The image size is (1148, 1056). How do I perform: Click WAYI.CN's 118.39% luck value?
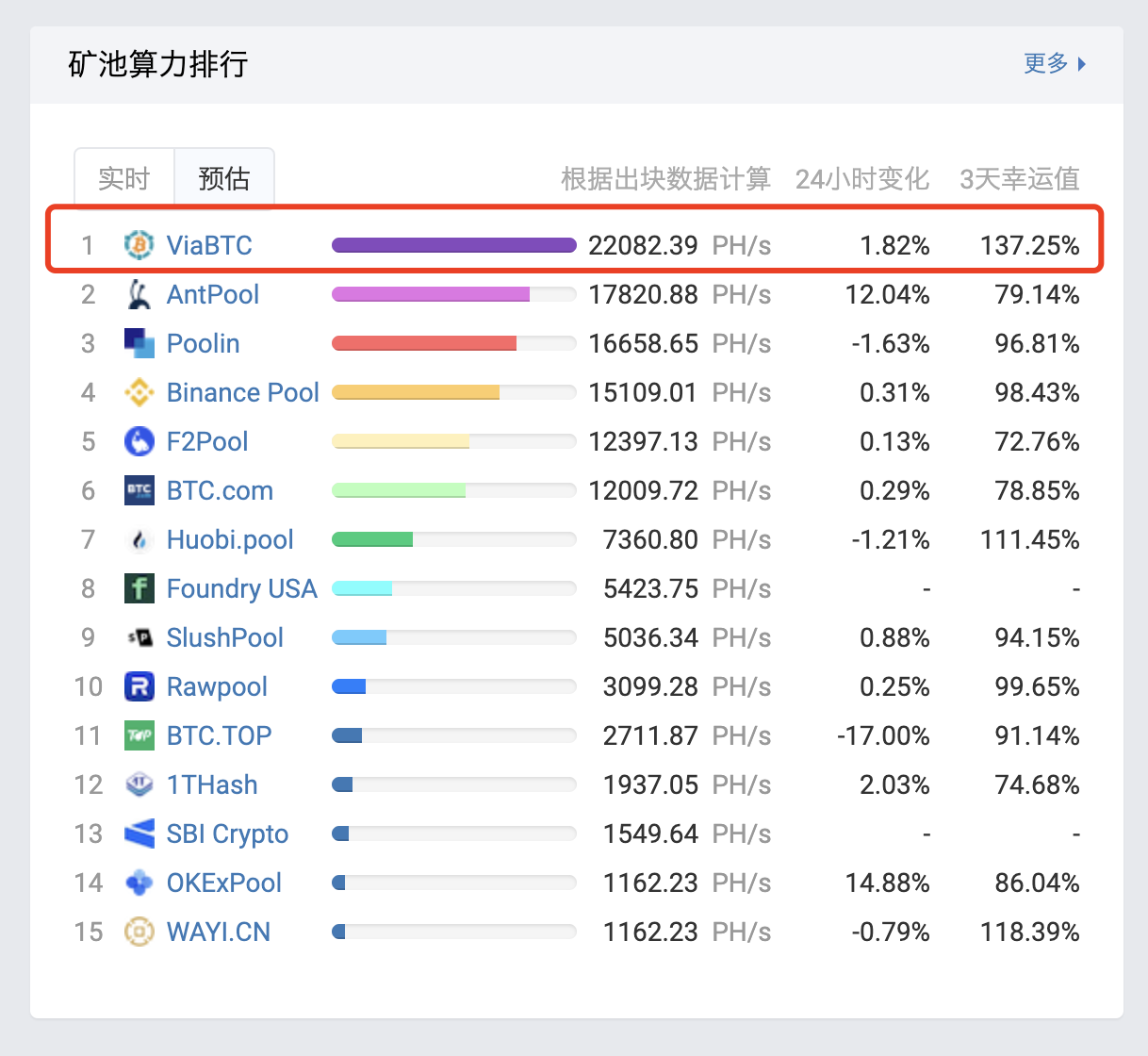pyautogui.click(x=1029, y=932)
